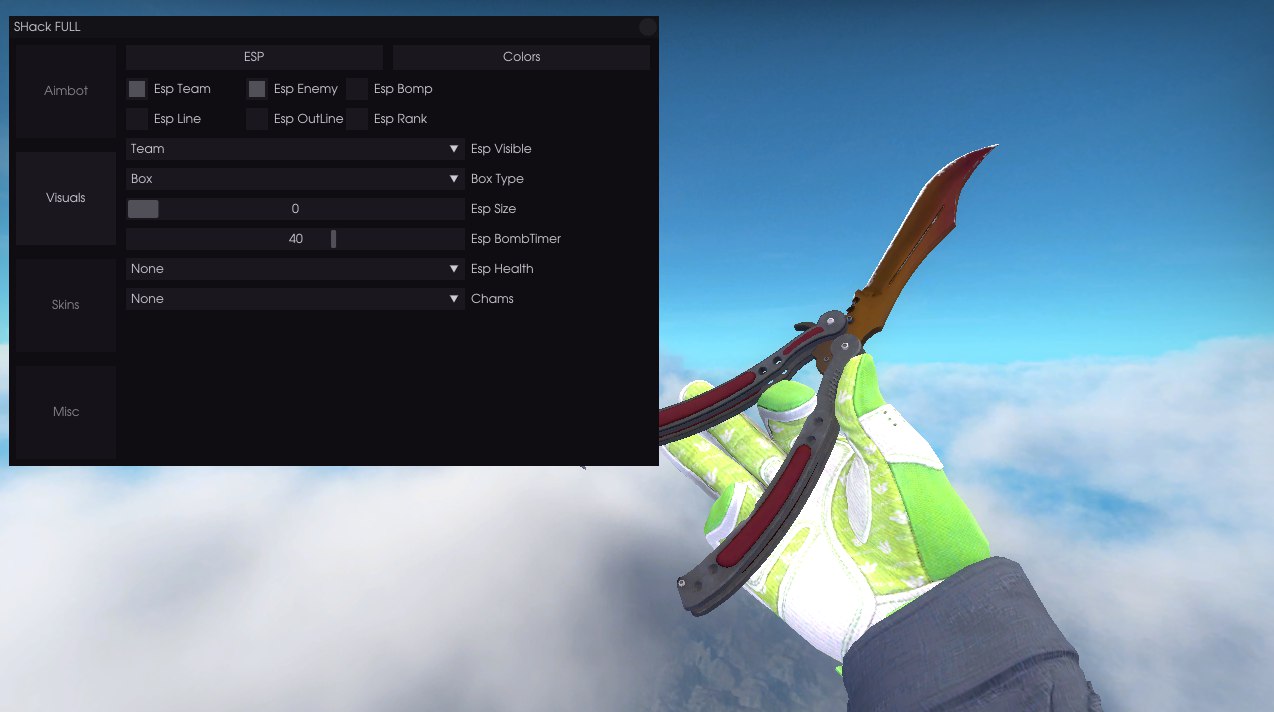Click the Chams label
1274x712 pixels.
[x=492, y=299]
